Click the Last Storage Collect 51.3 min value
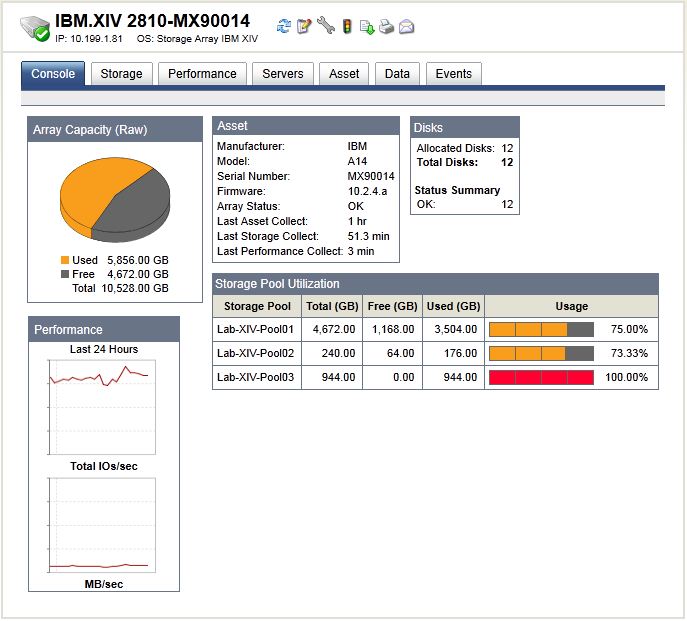The width and height of the screenshot is (687, 621). click(x=368, y=236)
